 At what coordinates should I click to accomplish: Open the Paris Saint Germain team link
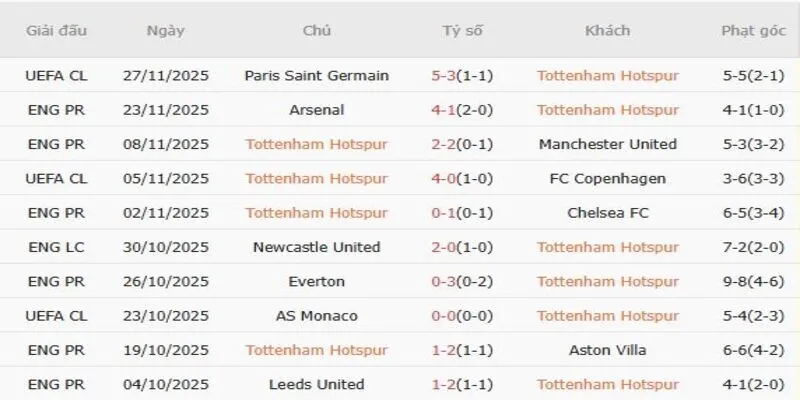coord(316,75)
